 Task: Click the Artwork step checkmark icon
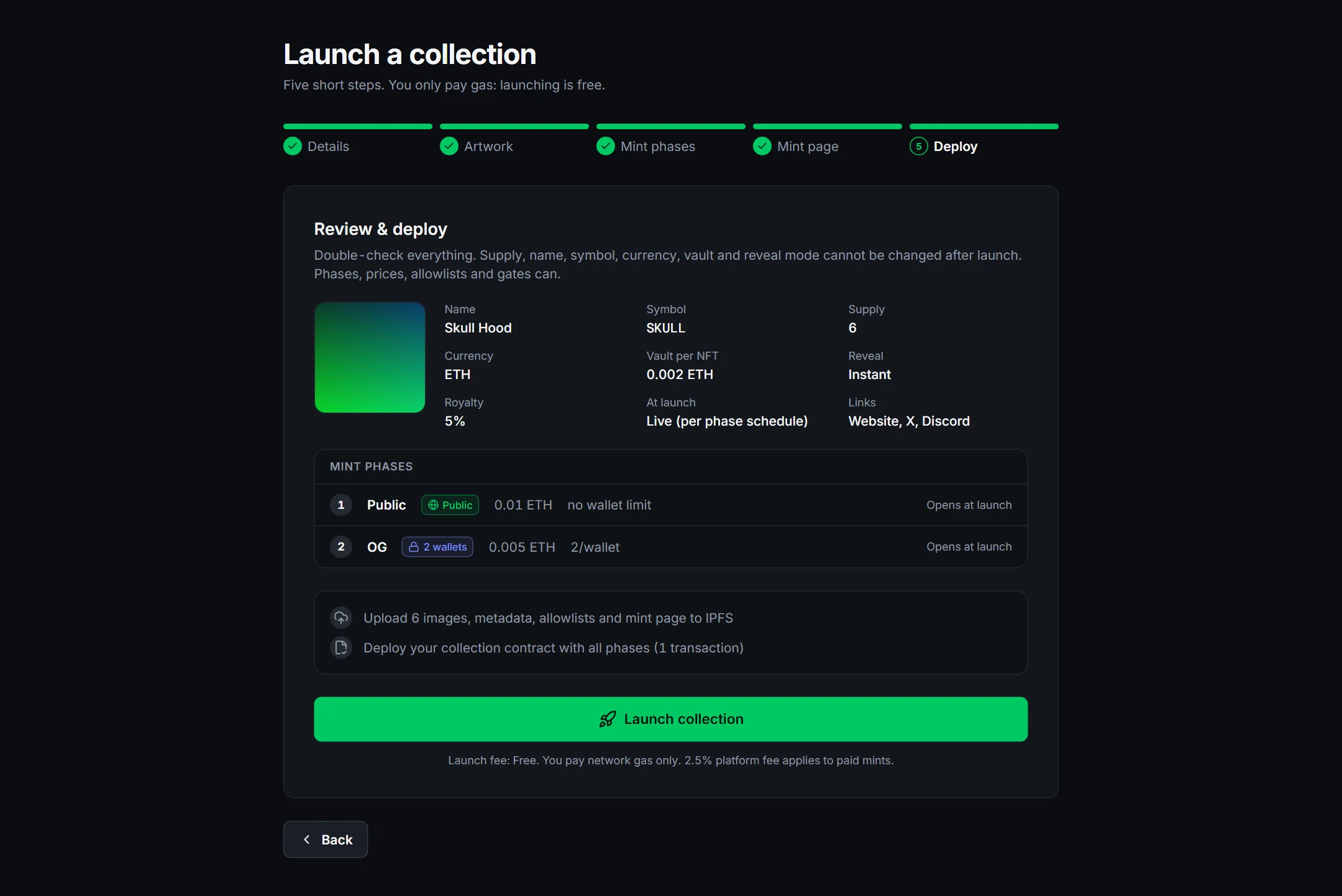tap(449, 146)
